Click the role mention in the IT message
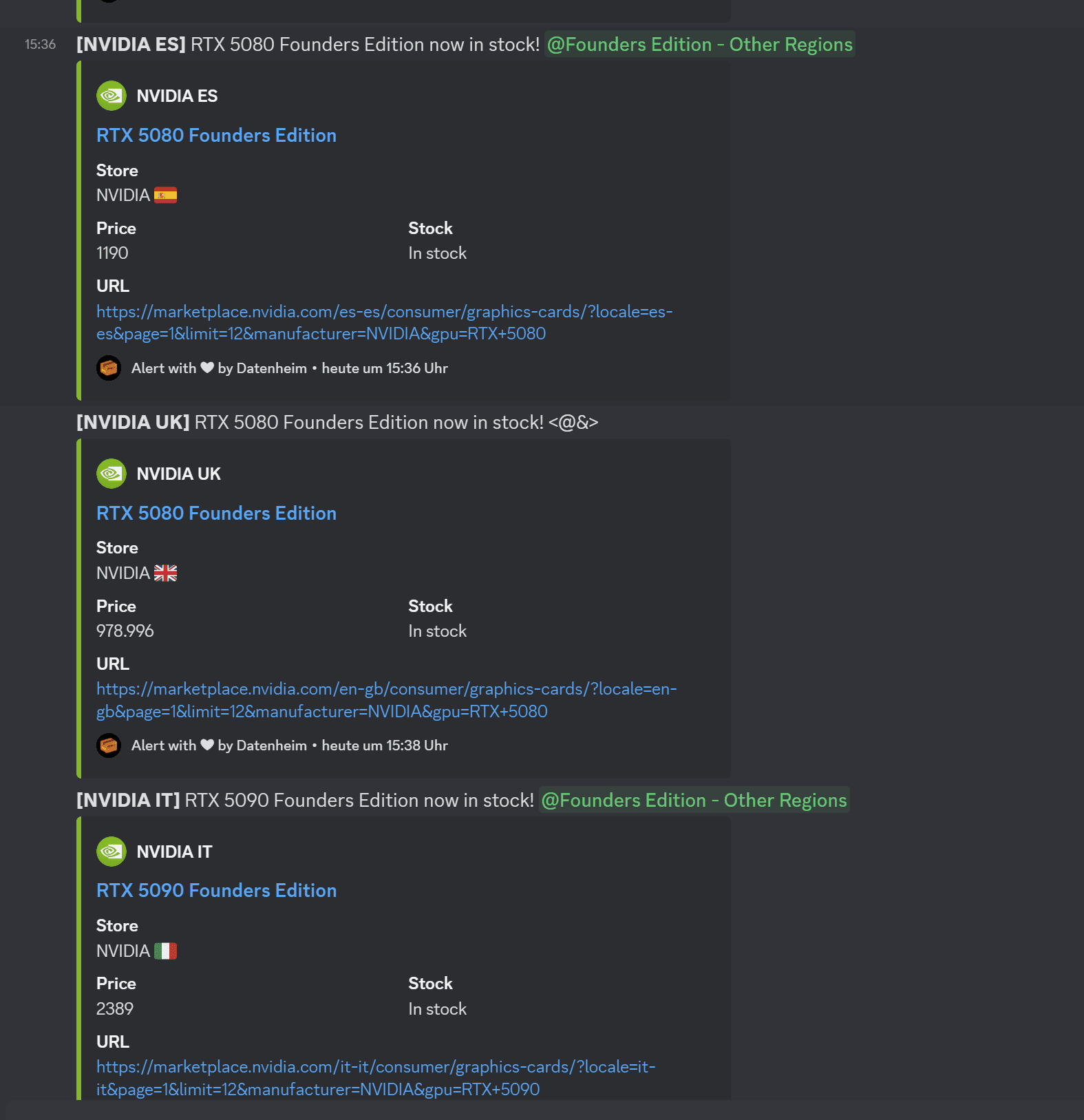1084x1120 pixels. coord(694,800)
